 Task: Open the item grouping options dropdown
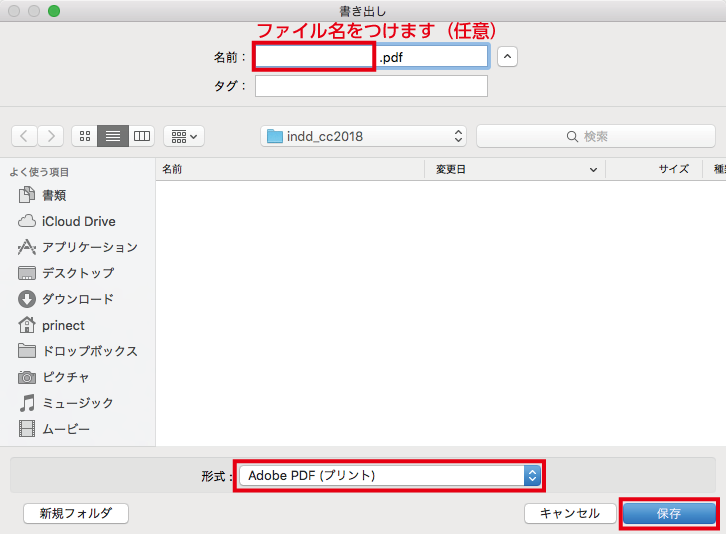pyautogui.click(x=183, y=136)
